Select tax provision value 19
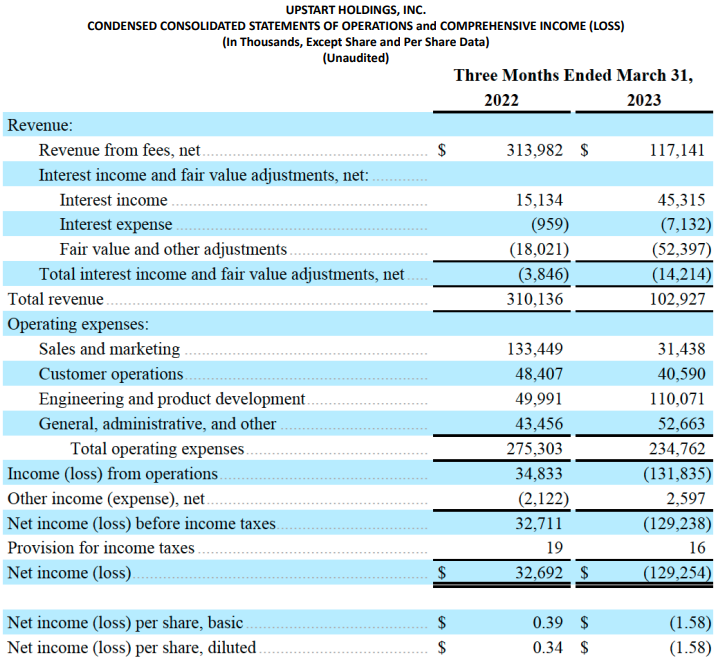 click(555, 548)
